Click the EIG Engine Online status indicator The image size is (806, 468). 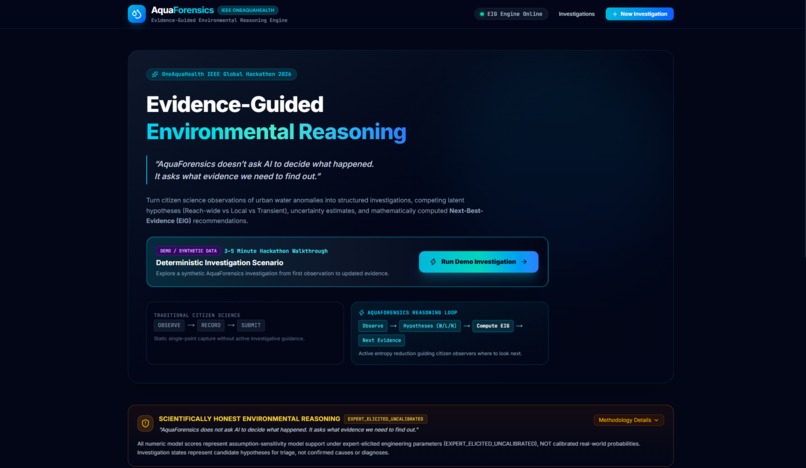pos(511,14)
